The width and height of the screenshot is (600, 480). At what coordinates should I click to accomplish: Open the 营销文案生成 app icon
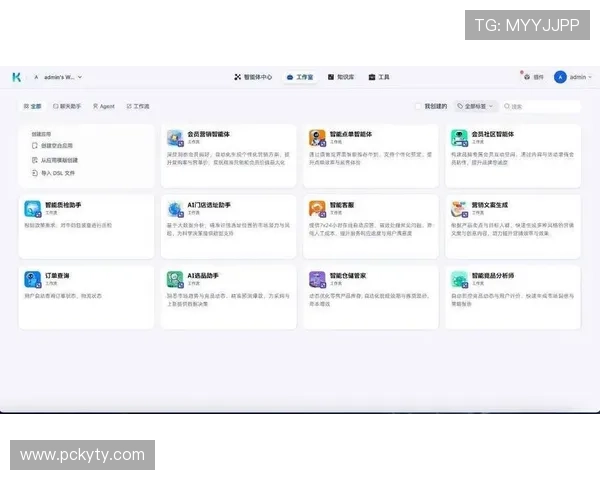point(459,209)
